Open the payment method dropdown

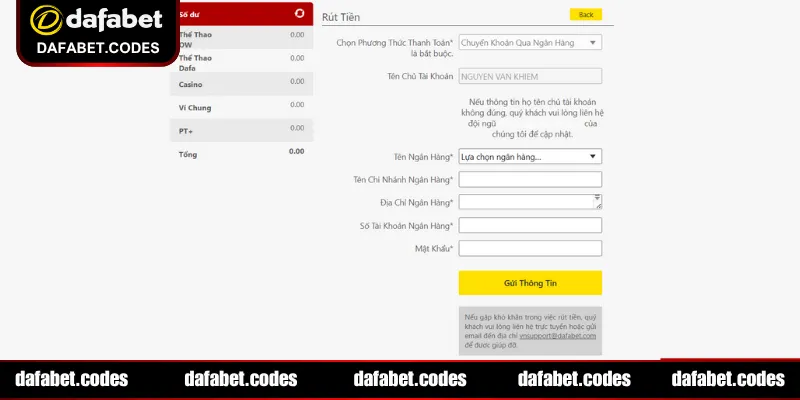click(x=529, y=43)
